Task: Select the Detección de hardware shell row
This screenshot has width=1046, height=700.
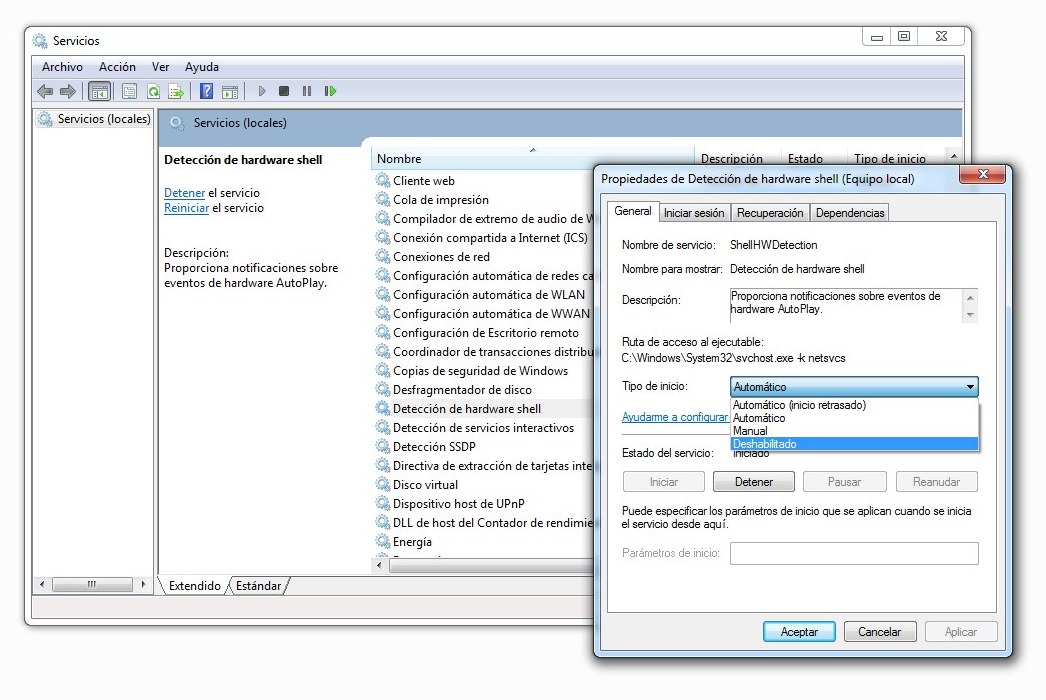Action: point(482,408)
